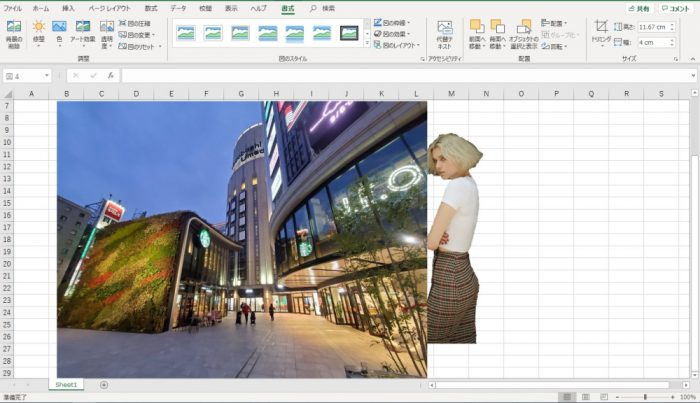
Task: Select row 10 header
Action: pyautogui.click(x=7, y=142)
